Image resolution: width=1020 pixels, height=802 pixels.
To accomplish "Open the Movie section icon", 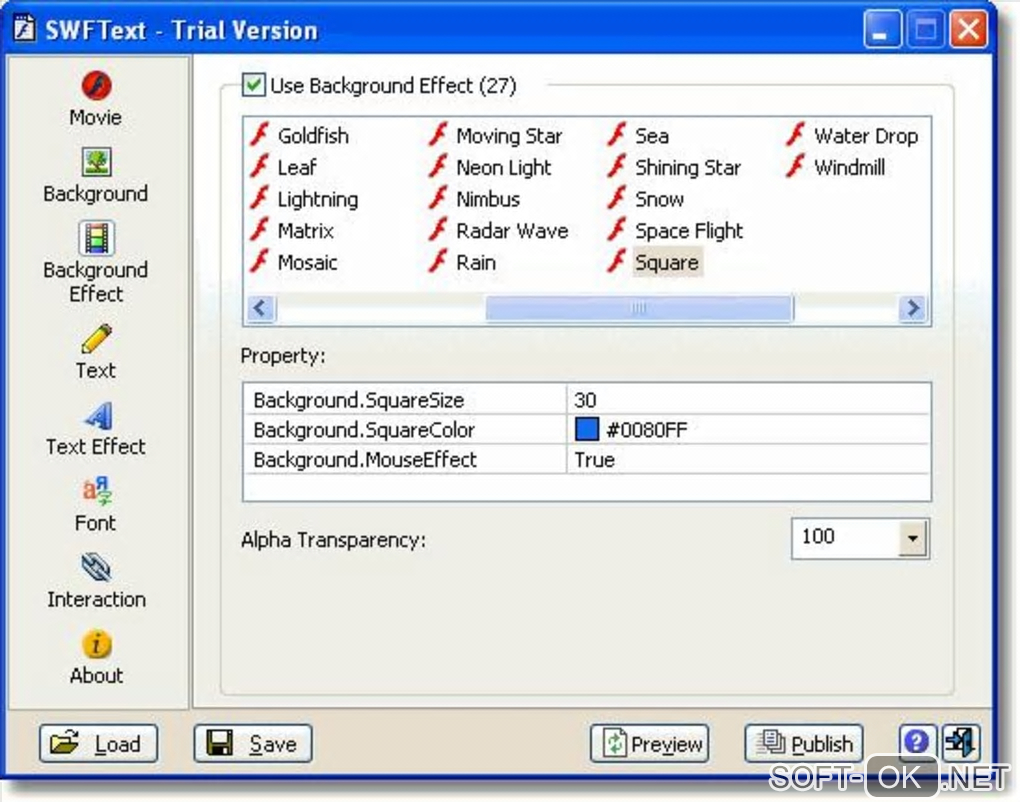I will tap(96, 85).
